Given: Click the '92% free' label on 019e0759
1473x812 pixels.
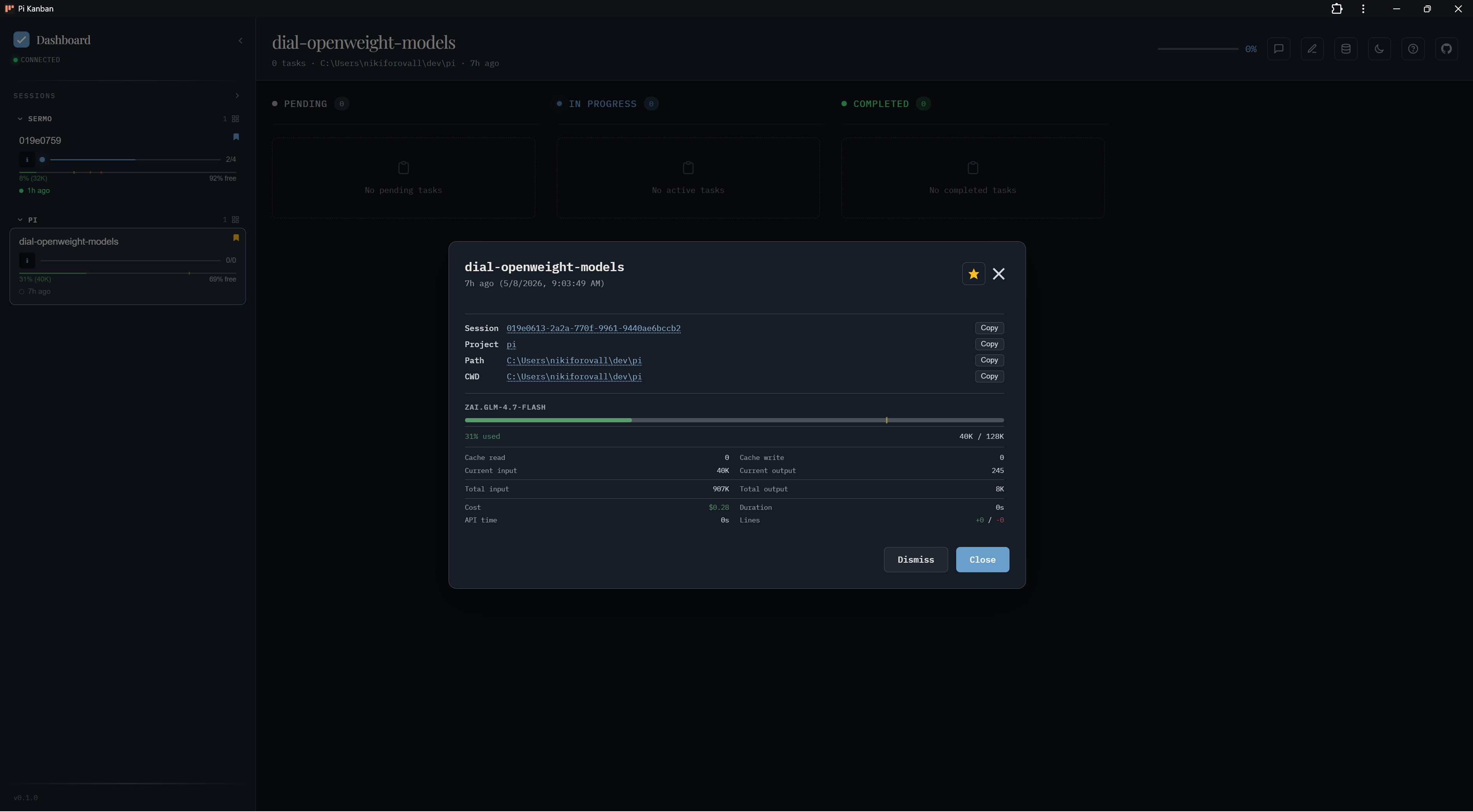Looking at the screenshot, I should [x=223, y=178].
